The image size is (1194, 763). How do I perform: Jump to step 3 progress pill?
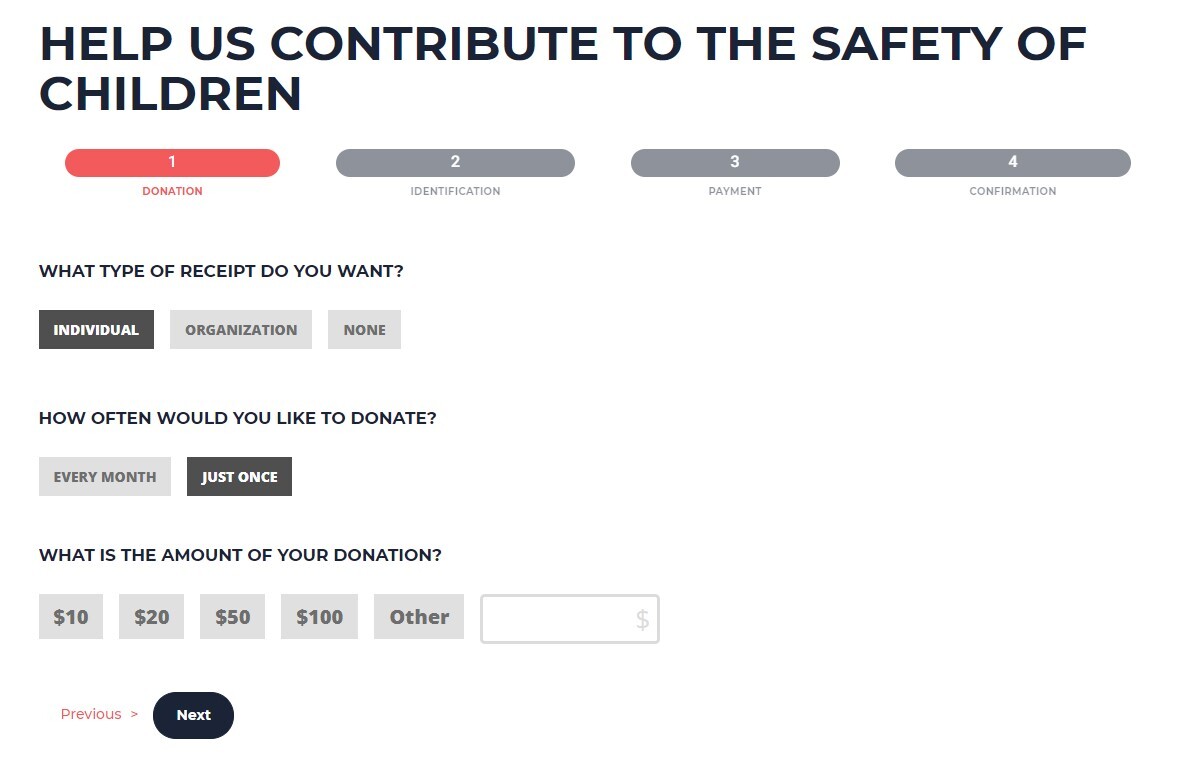click(735, 163)
